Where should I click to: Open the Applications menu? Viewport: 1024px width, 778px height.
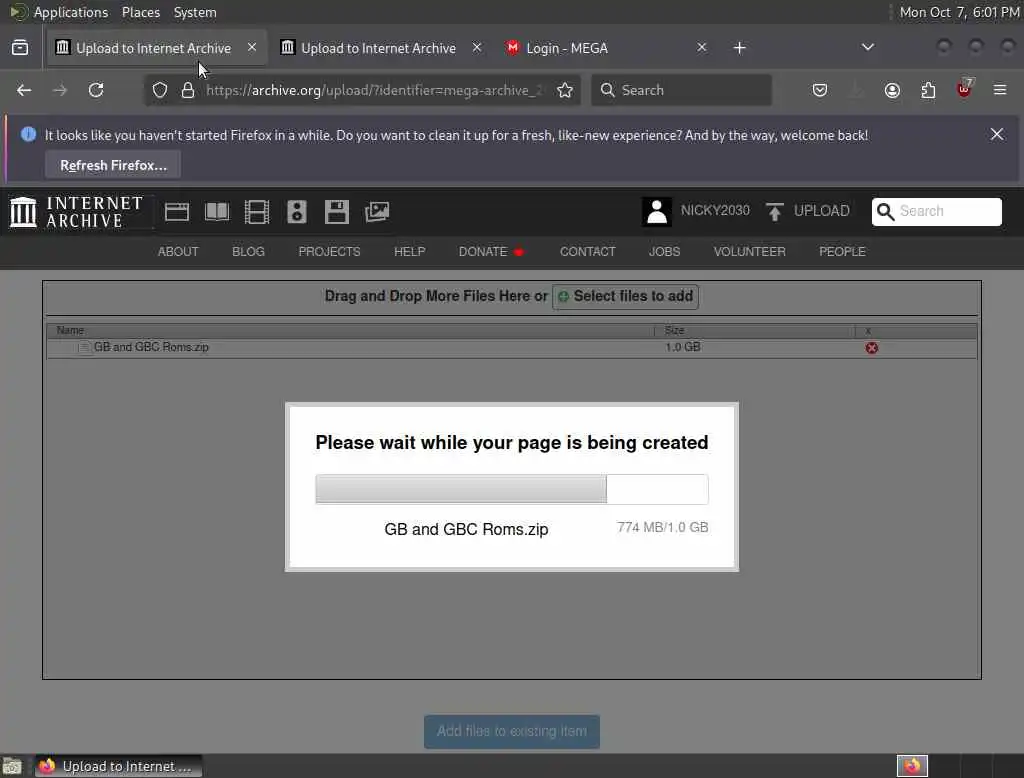(71, 12)
